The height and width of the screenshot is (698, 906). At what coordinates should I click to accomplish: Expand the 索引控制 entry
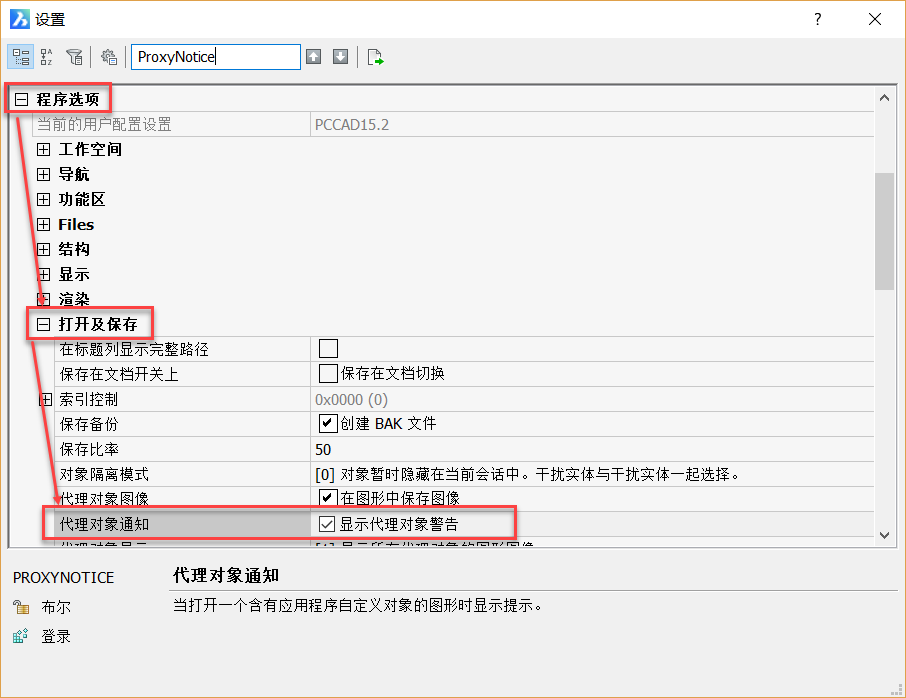tap(46, 399)
